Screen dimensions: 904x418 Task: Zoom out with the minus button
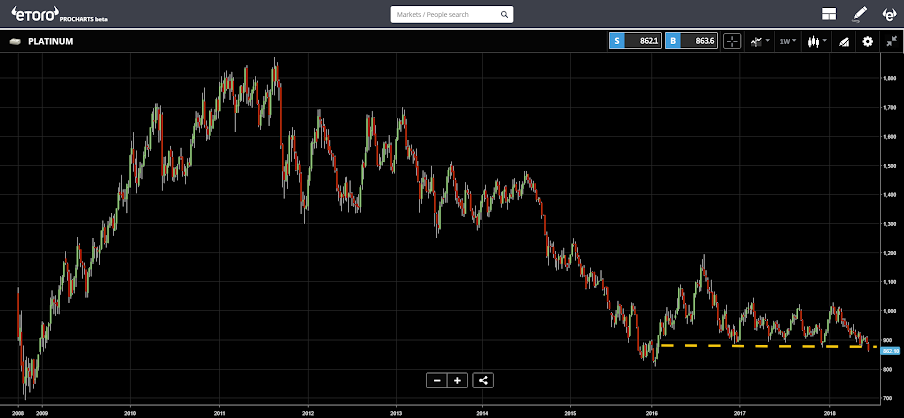point(437,381)
